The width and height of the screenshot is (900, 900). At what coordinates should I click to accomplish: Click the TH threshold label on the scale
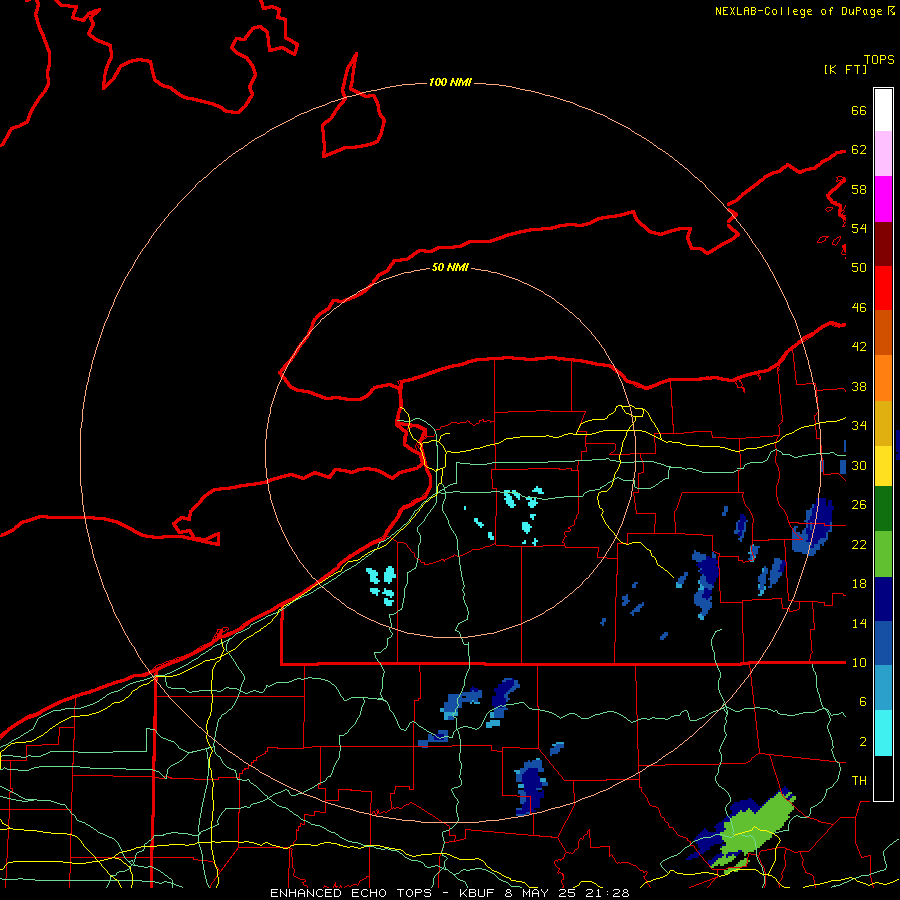[859, 781]
